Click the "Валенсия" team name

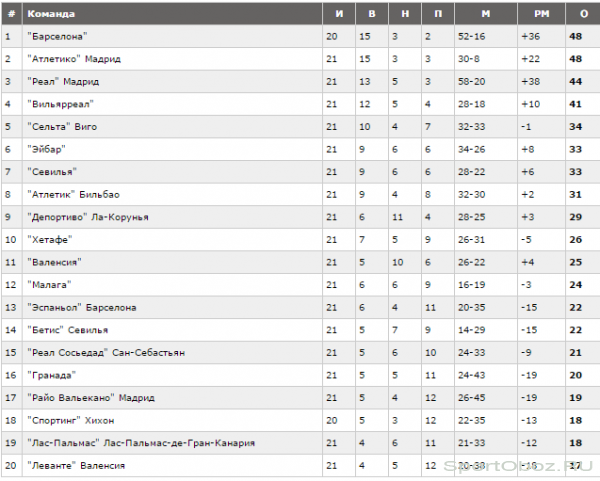tap(54, 262)
